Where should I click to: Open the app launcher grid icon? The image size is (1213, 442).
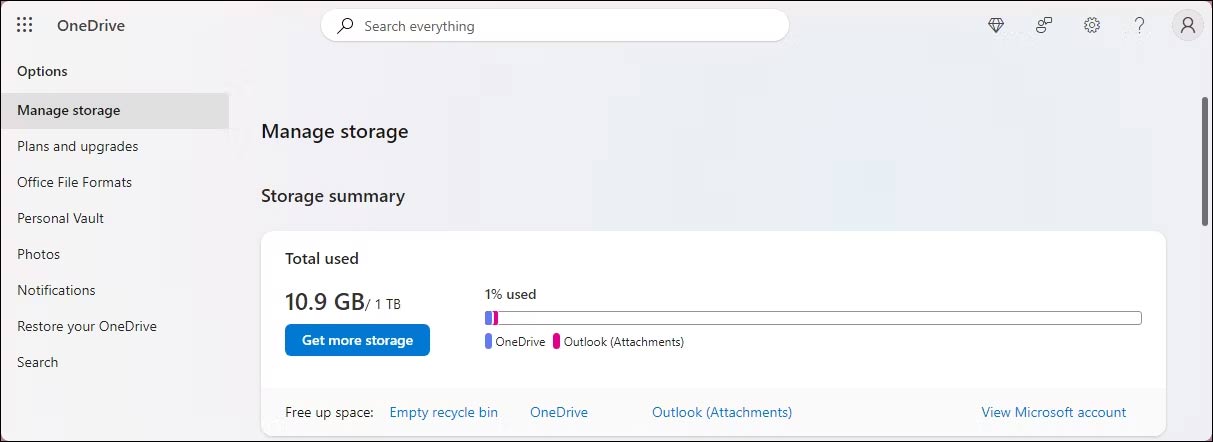pos(25,26)
